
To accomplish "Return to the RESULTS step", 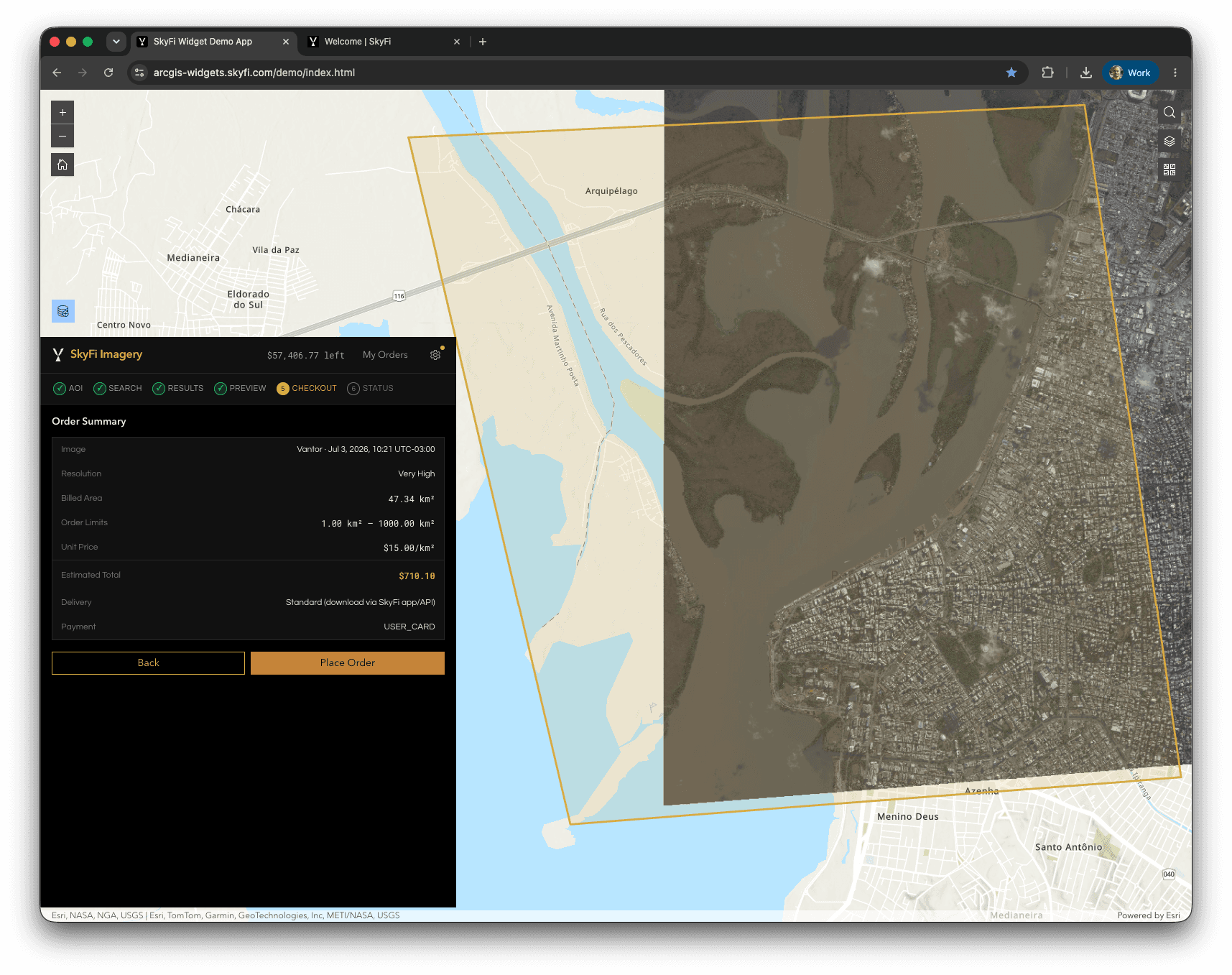I will [x=178, y=389].
